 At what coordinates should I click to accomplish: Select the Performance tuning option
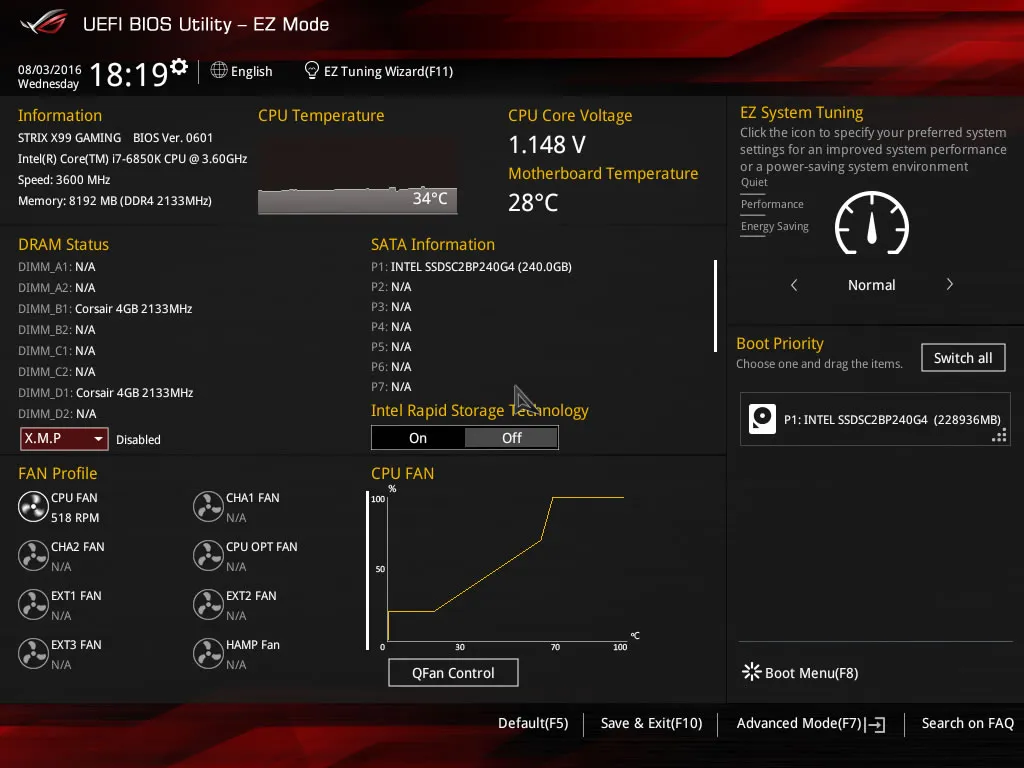(772, 204)
